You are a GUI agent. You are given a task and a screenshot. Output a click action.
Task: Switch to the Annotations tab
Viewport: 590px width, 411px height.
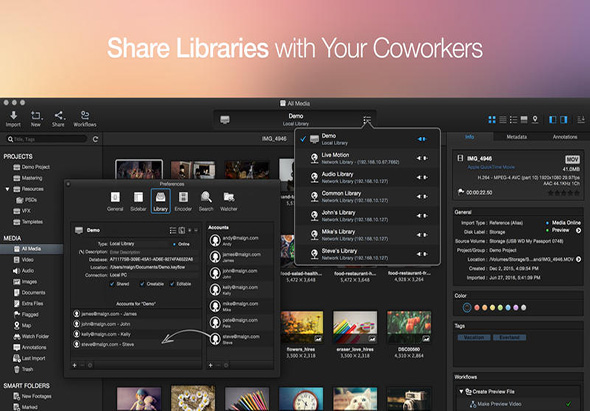(x=565, y=137)
